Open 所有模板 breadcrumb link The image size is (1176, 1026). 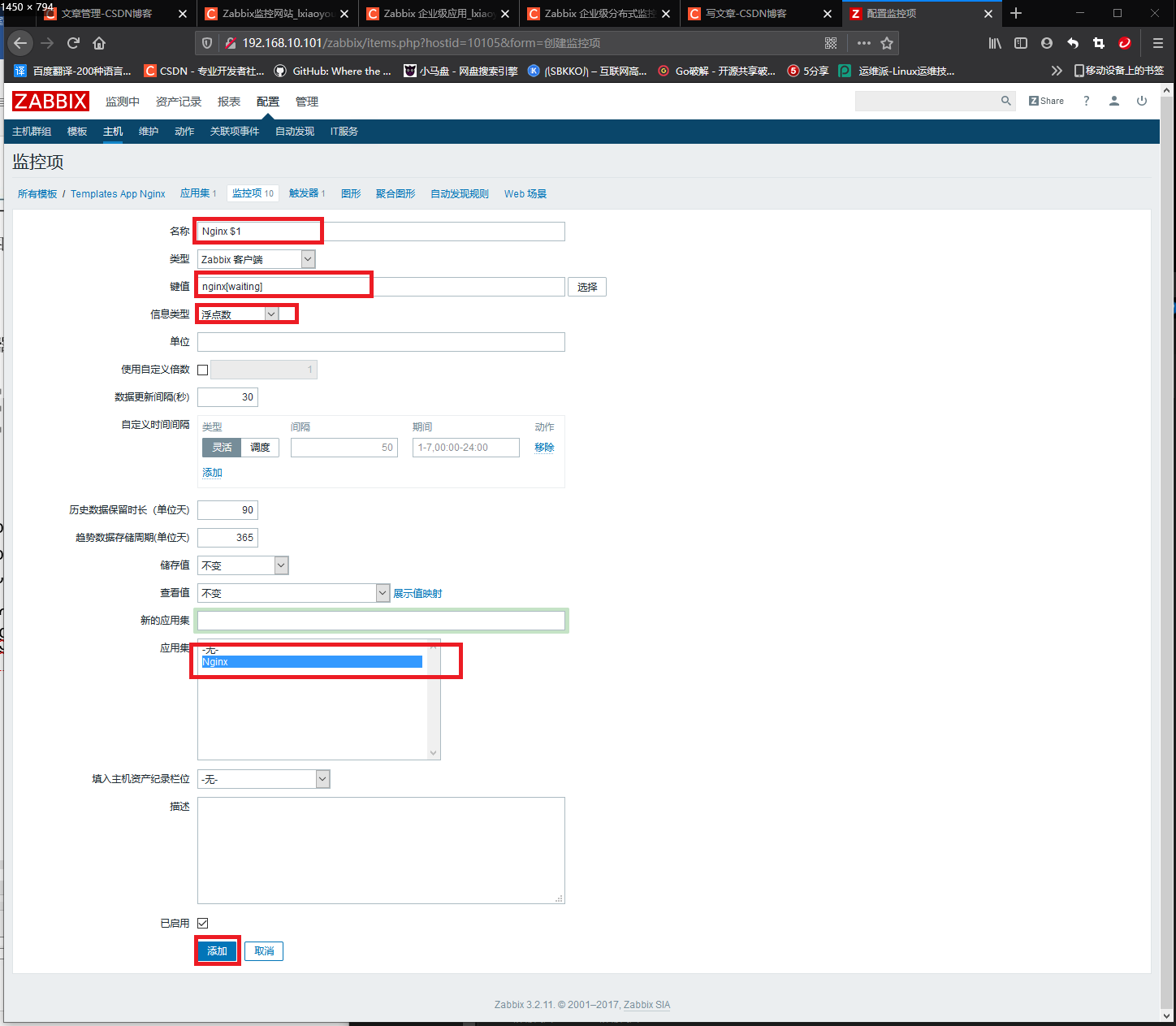pyautogui.click(x=37, y=194)
